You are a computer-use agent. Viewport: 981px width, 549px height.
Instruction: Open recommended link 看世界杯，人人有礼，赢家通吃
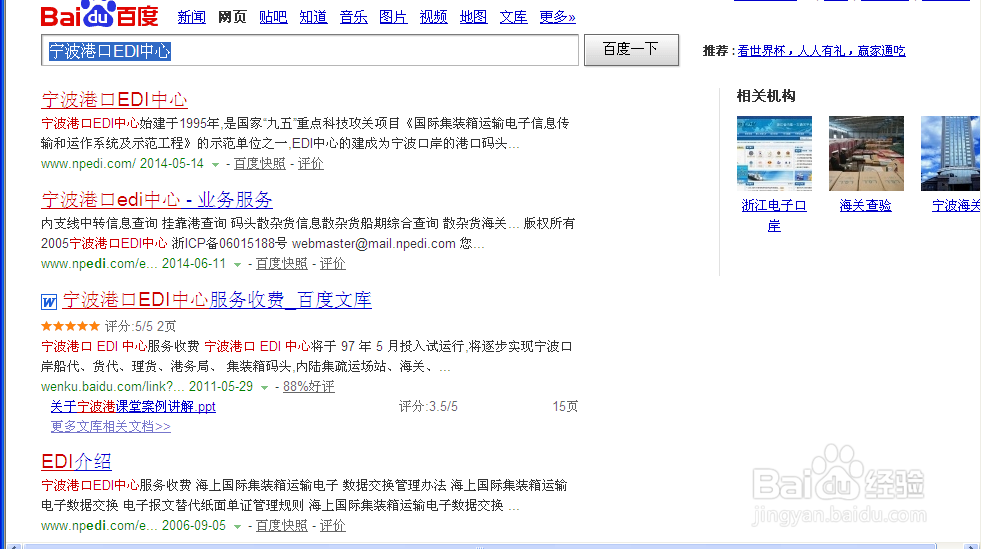(x=821, y=51)
